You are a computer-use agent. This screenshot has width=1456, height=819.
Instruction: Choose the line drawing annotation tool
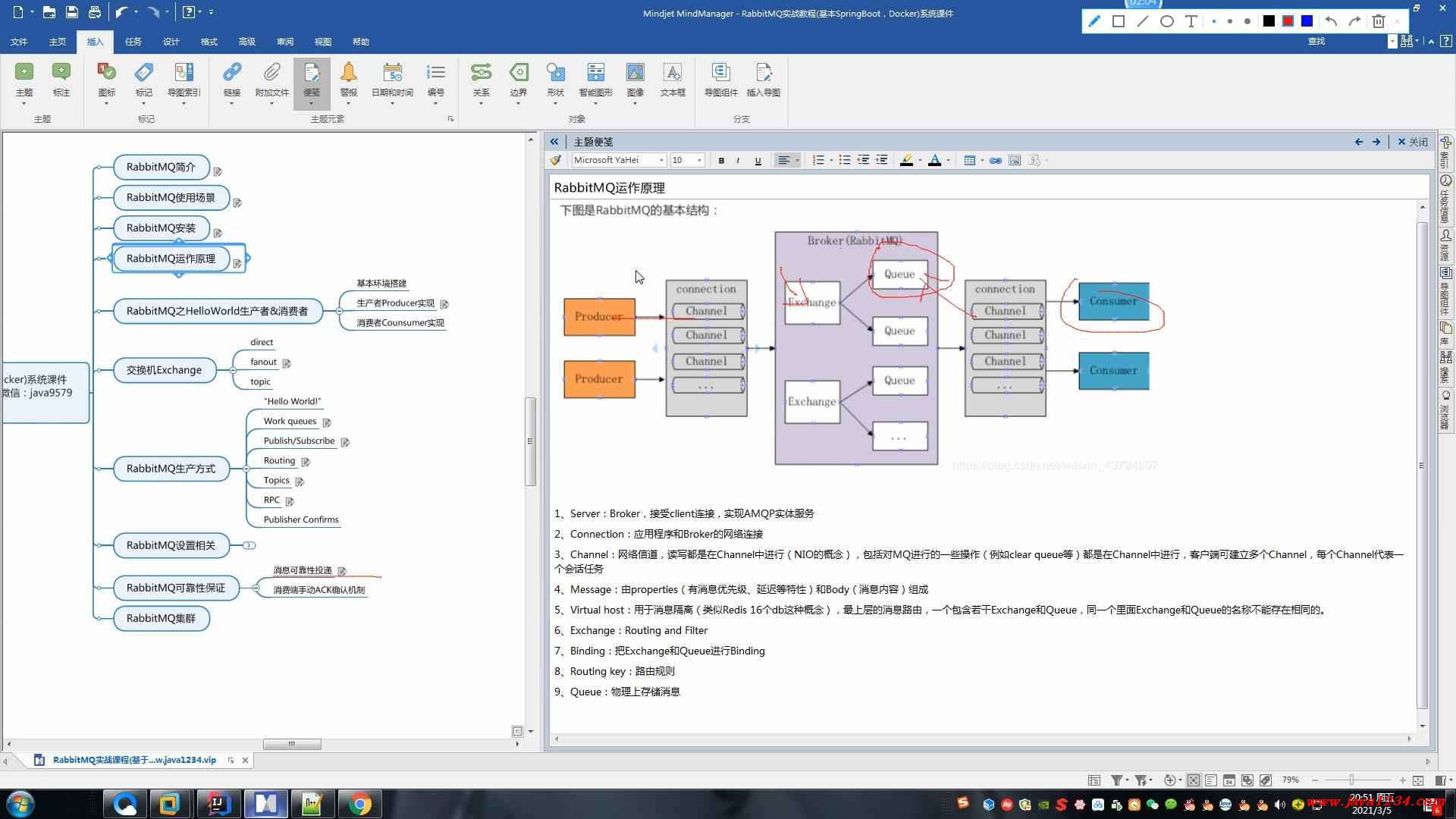pyautogui.click(x=1143, y=21)
